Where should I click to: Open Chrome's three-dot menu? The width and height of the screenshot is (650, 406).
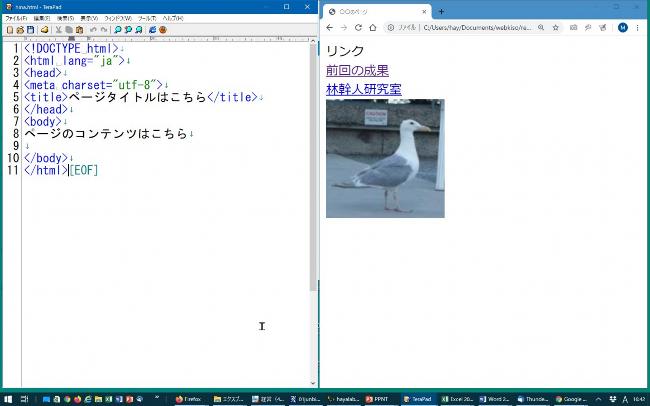(x=640, y=28)
